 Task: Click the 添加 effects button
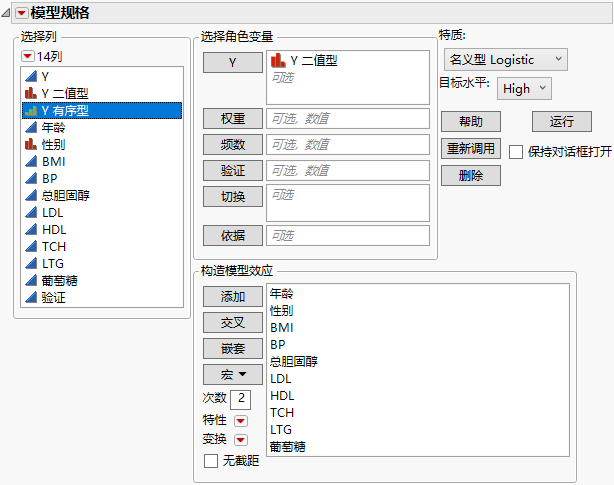click(x=233, y=297)
